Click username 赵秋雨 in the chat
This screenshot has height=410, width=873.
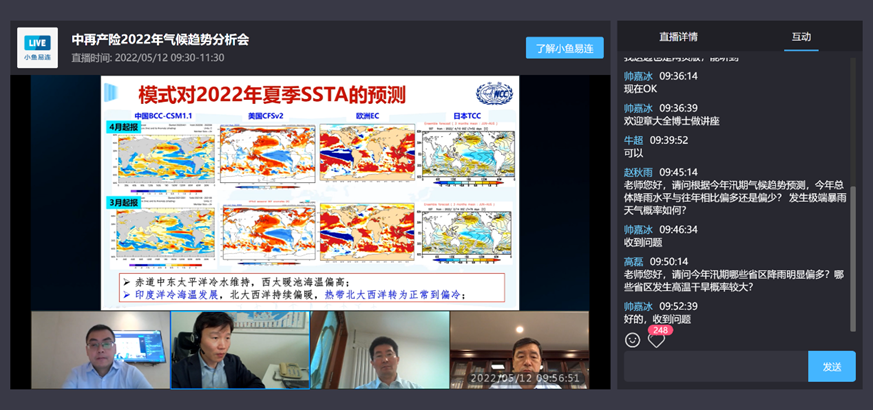pos(637,172)
